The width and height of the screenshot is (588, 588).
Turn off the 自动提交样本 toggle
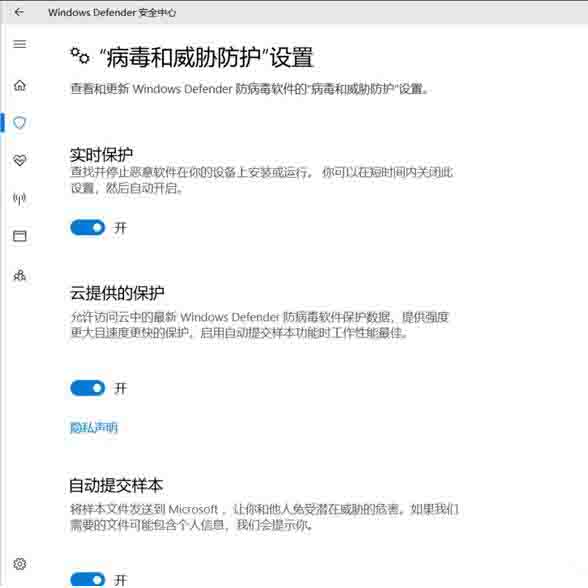88,580
